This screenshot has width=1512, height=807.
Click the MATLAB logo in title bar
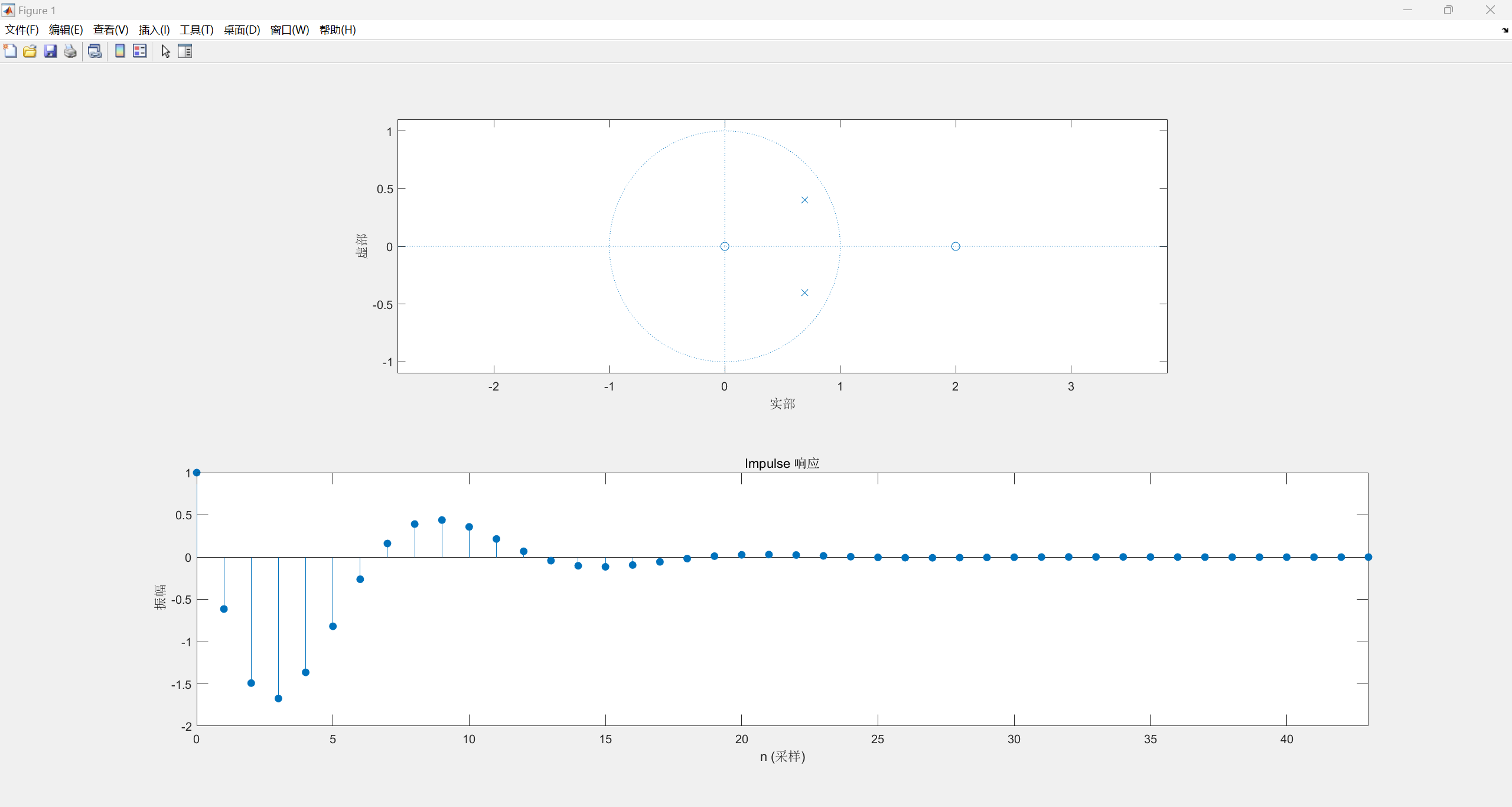(8, 10)
